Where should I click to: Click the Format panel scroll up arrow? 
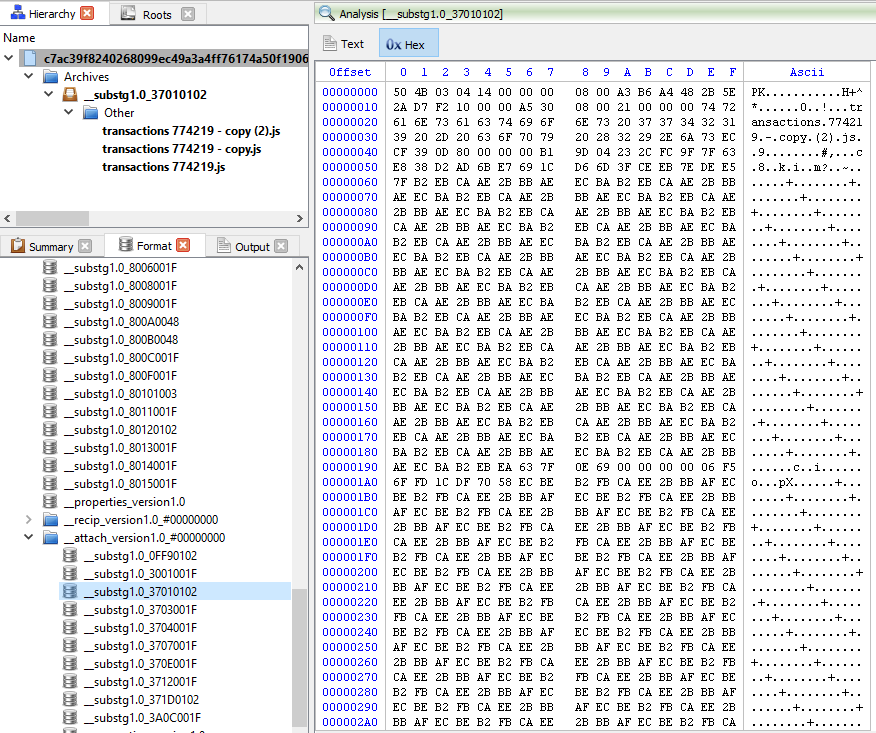click(299, 268)
